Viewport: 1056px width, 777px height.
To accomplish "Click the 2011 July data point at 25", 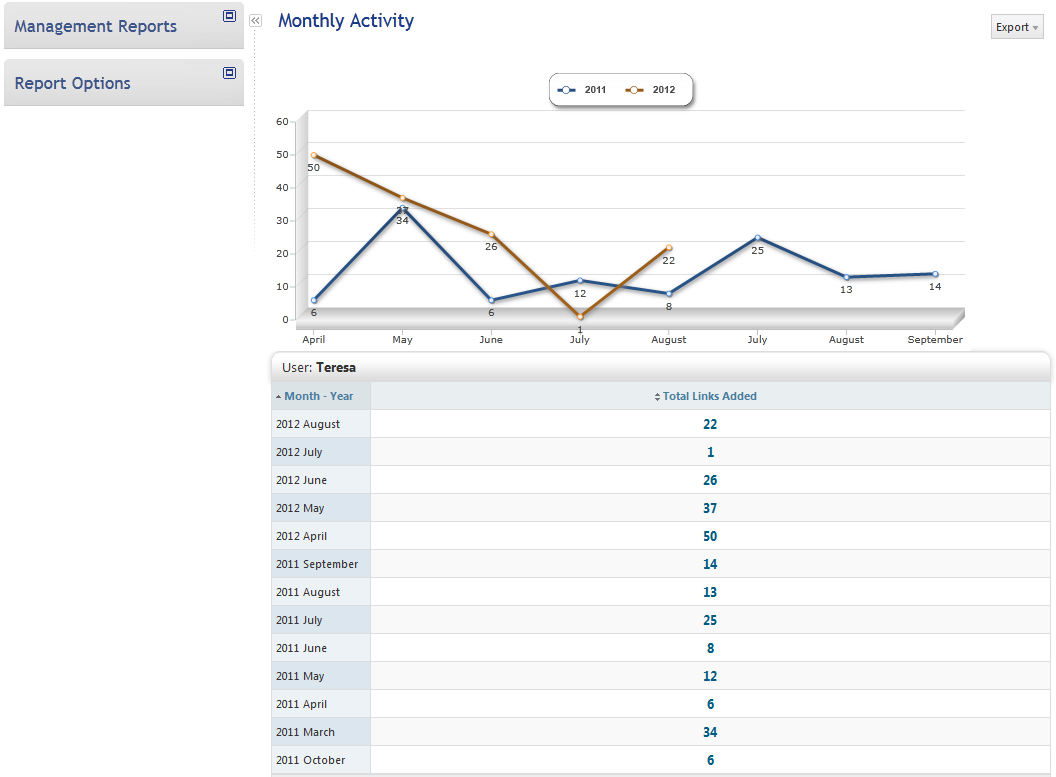I will point(757,238).
